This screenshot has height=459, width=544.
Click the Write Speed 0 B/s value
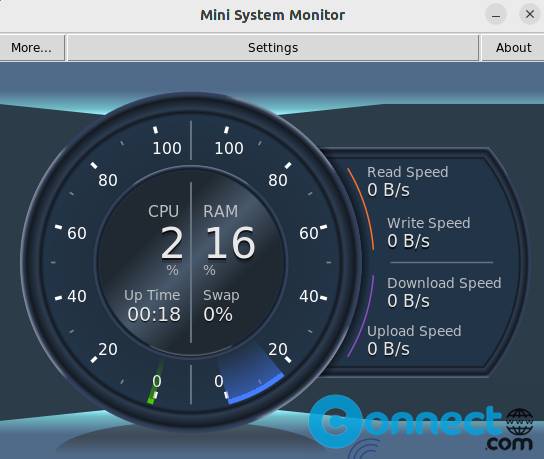[408, 241]
